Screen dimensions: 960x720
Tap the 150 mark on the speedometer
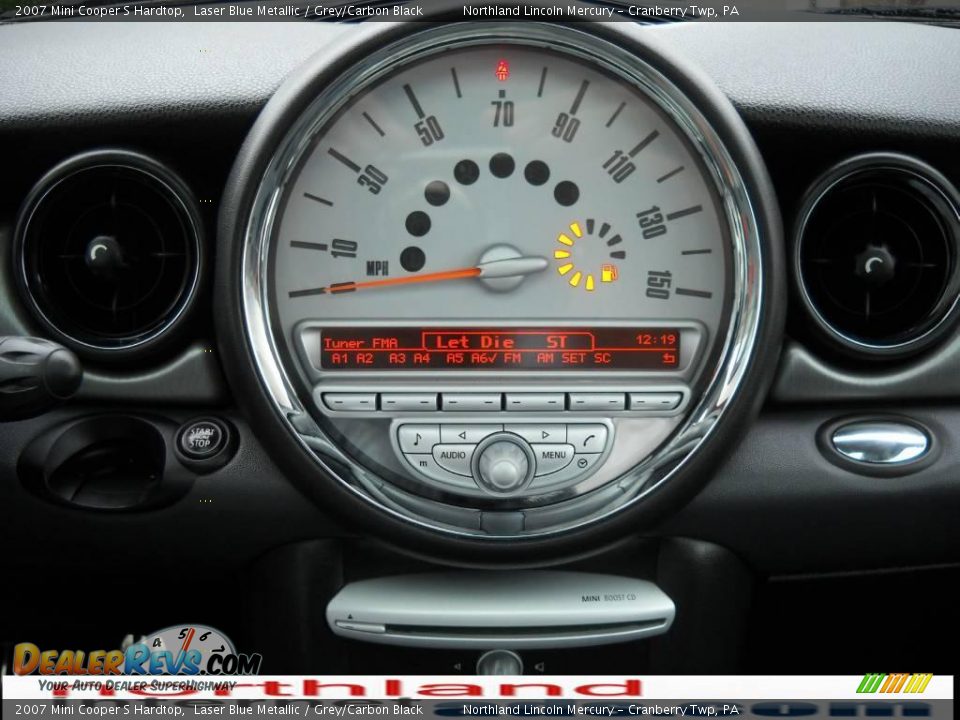(x=659, y=285)
